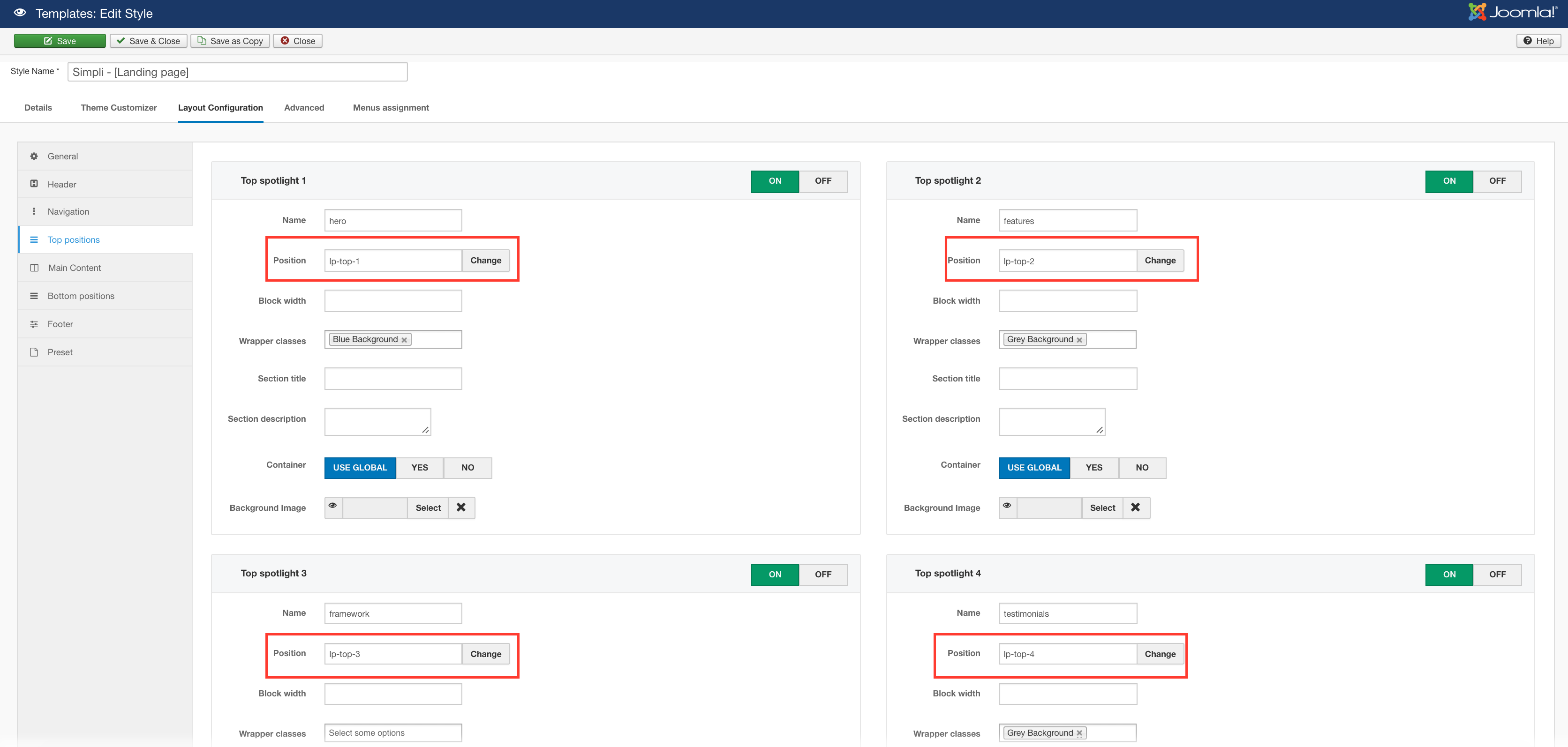Remove Blue Background tag with x icon
The height and width of the screenshot is (747, 1568).
[404, 340]
